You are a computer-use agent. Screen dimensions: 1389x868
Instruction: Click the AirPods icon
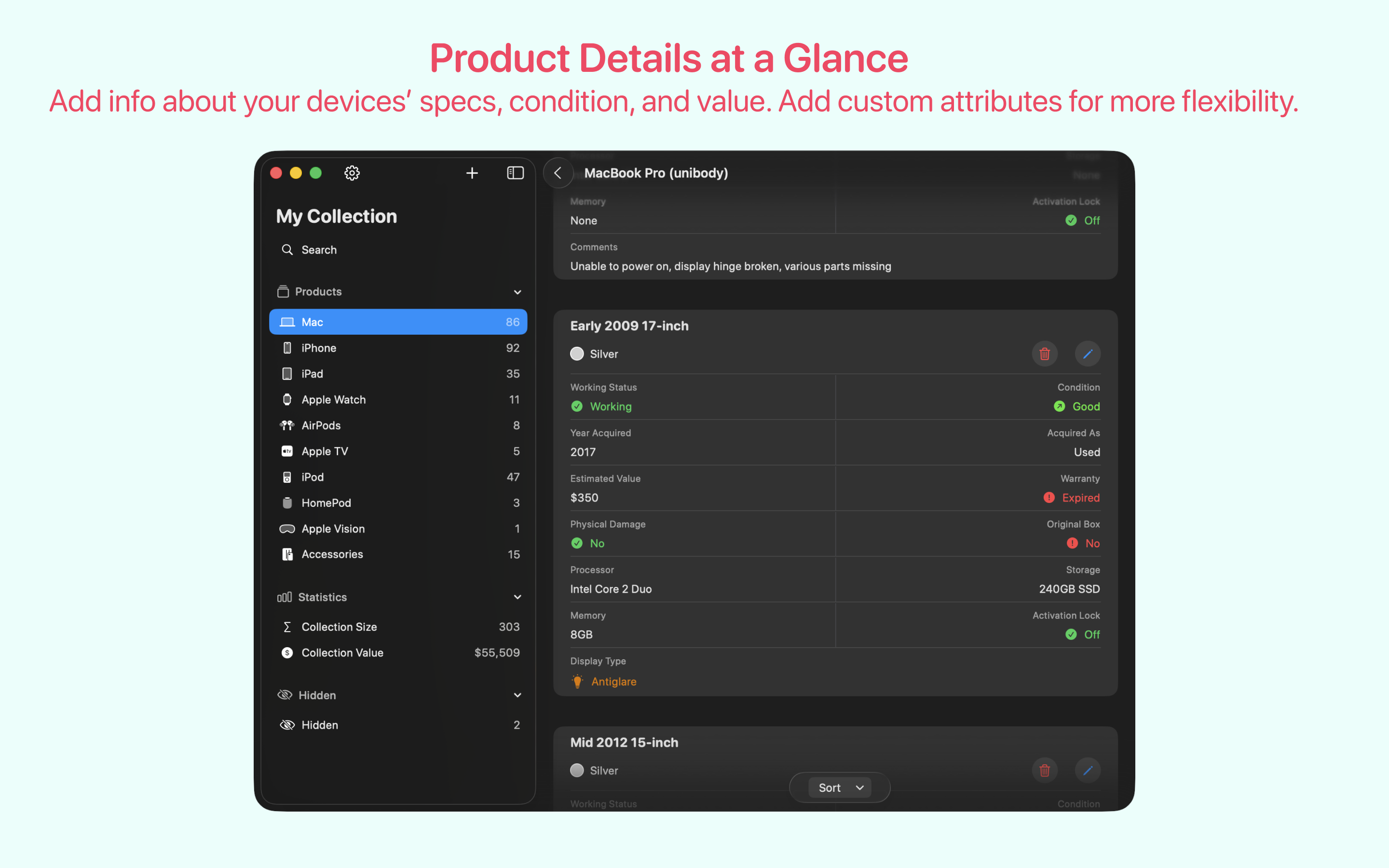pyautogui.click(x=287, y=425)
